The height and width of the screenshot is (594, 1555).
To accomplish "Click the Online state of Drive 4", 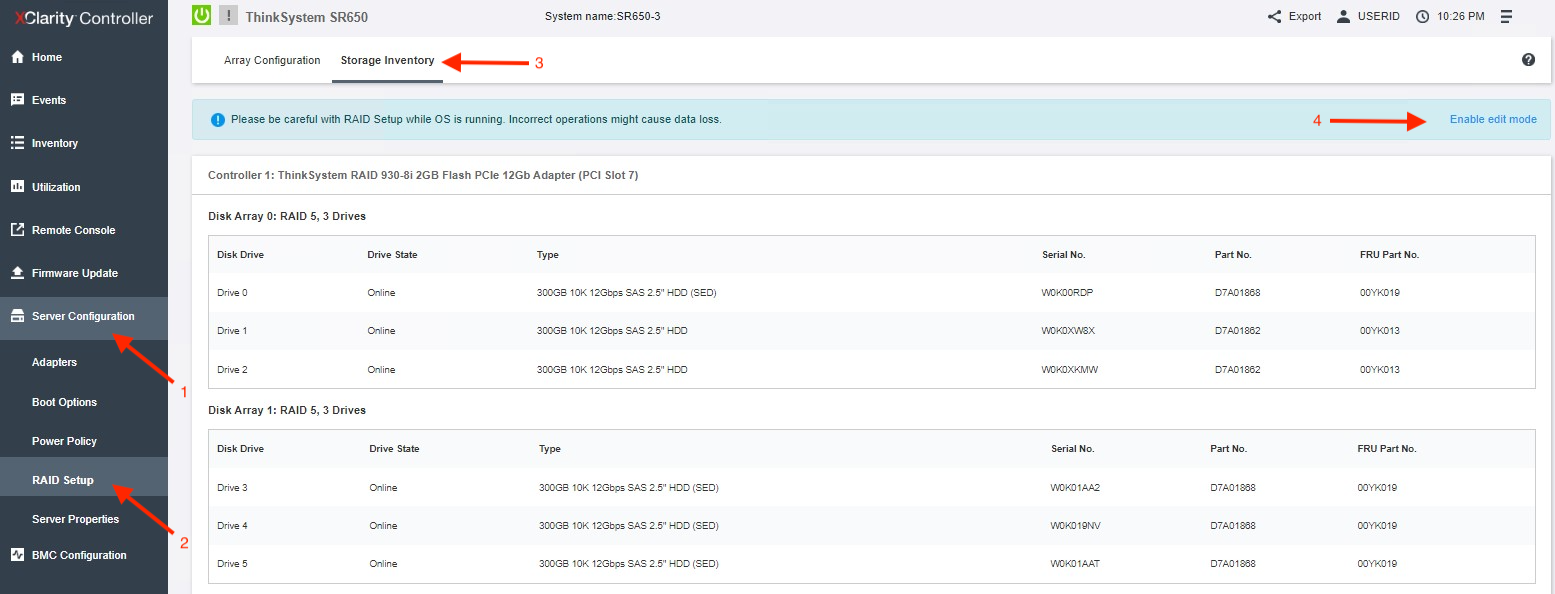I will (x=383, y=525).
